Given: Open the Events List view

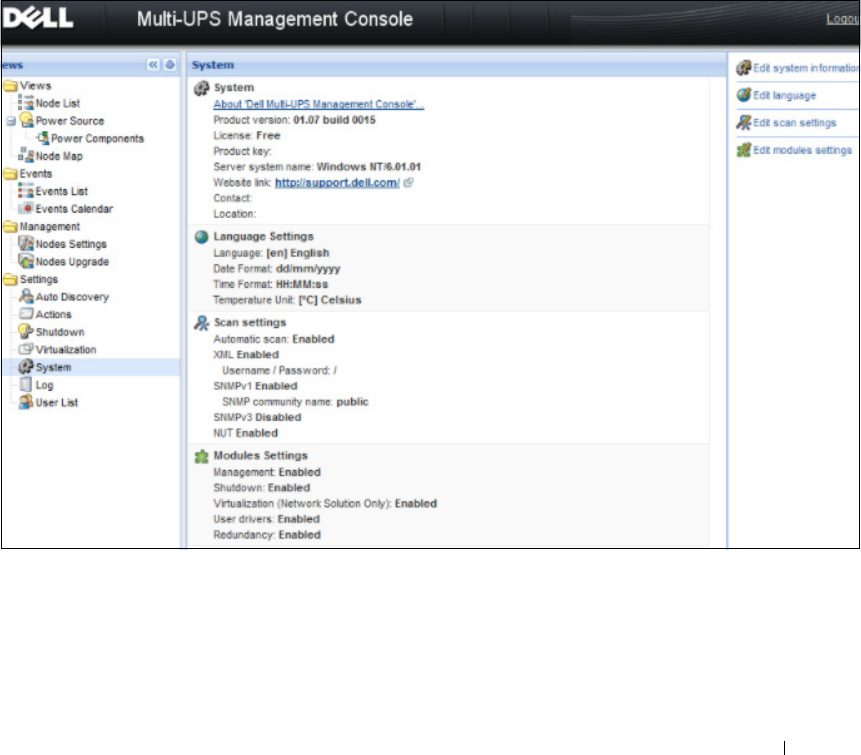Looking at the screenshot, I should point(61,191).
